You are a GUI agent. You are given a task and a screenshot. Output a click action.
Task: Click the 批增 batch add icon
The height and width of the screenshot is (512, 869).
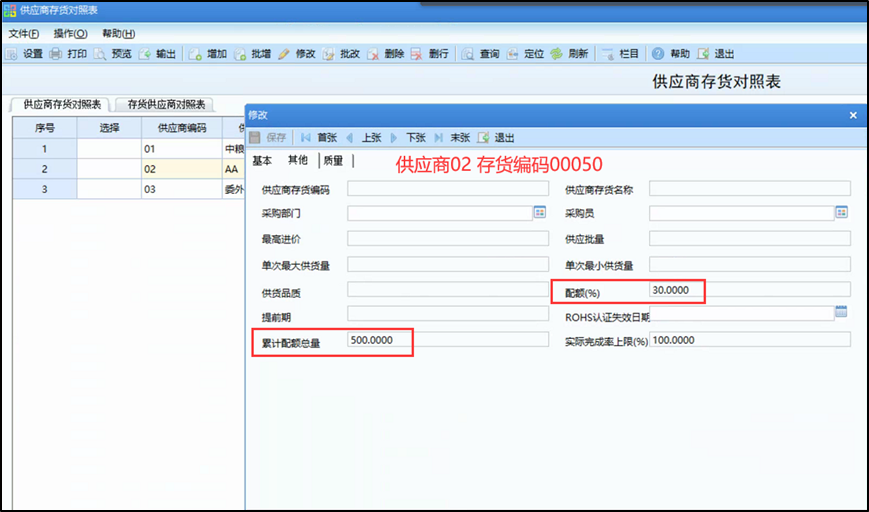tap(239, 54)
